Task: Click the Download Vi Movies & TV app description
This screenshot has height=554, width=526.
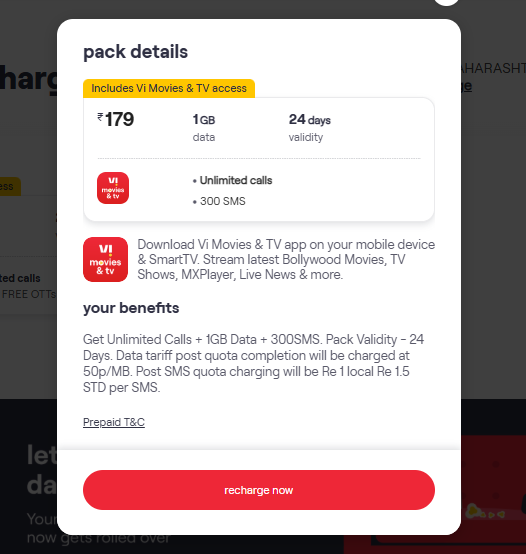Action: (286, 259)
